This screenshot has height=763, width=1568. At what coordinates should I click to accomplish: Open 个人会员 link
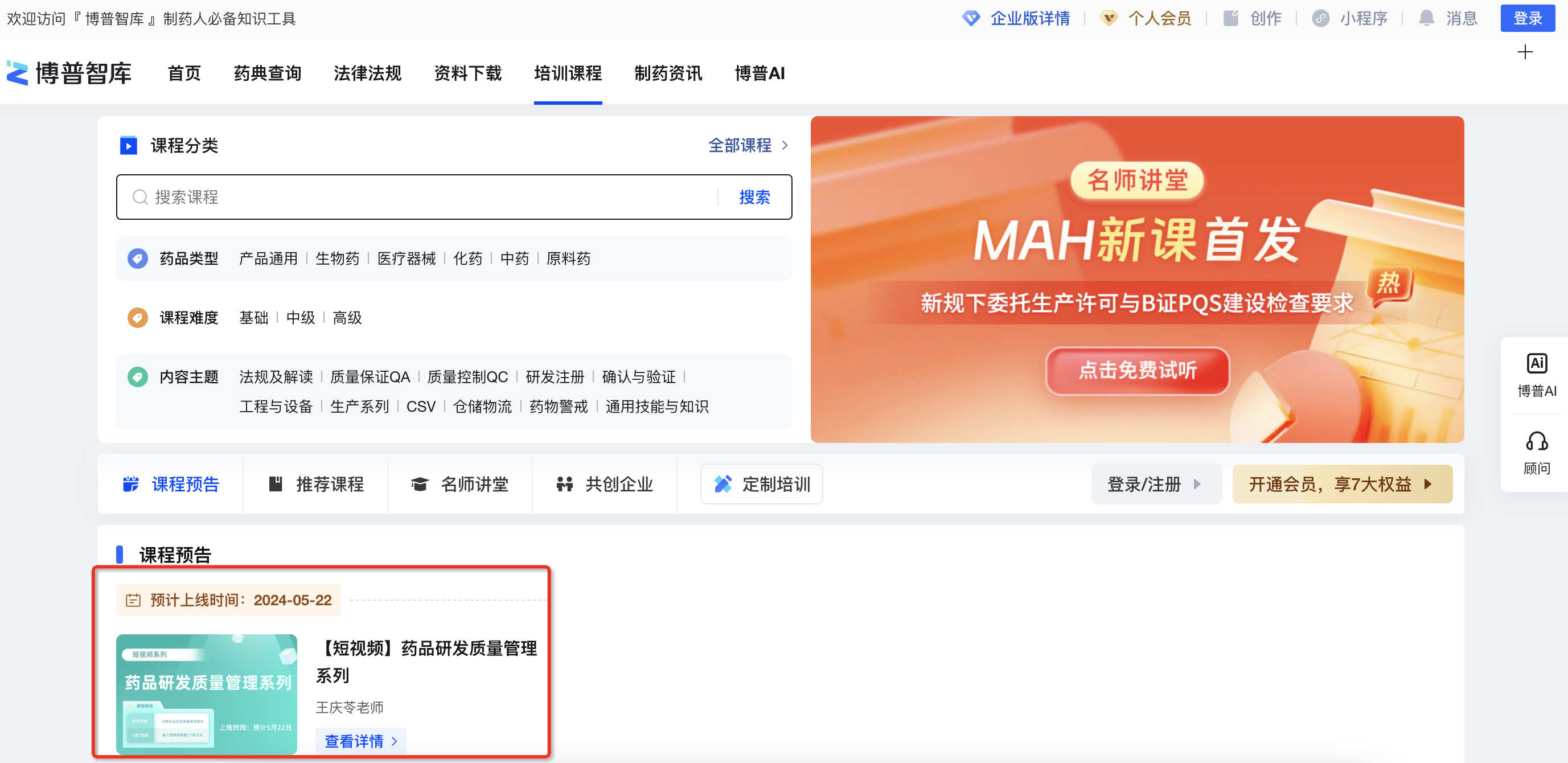pyautogui.click(x=1160, y=18)
